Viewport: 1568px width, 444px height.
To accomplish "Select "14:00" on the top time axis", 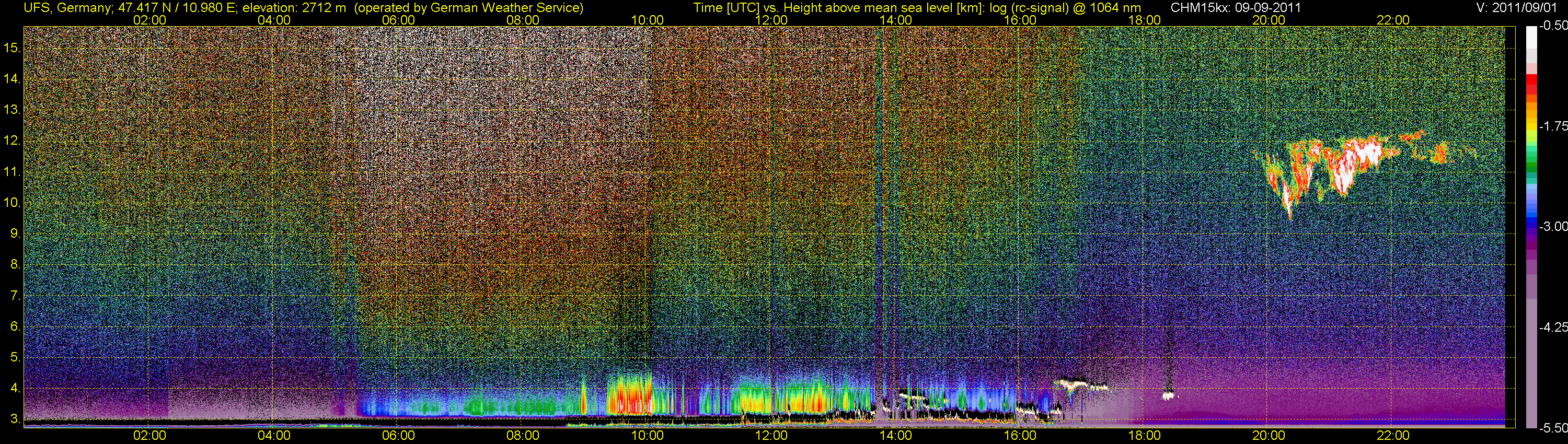I will (x=896, y=20).
